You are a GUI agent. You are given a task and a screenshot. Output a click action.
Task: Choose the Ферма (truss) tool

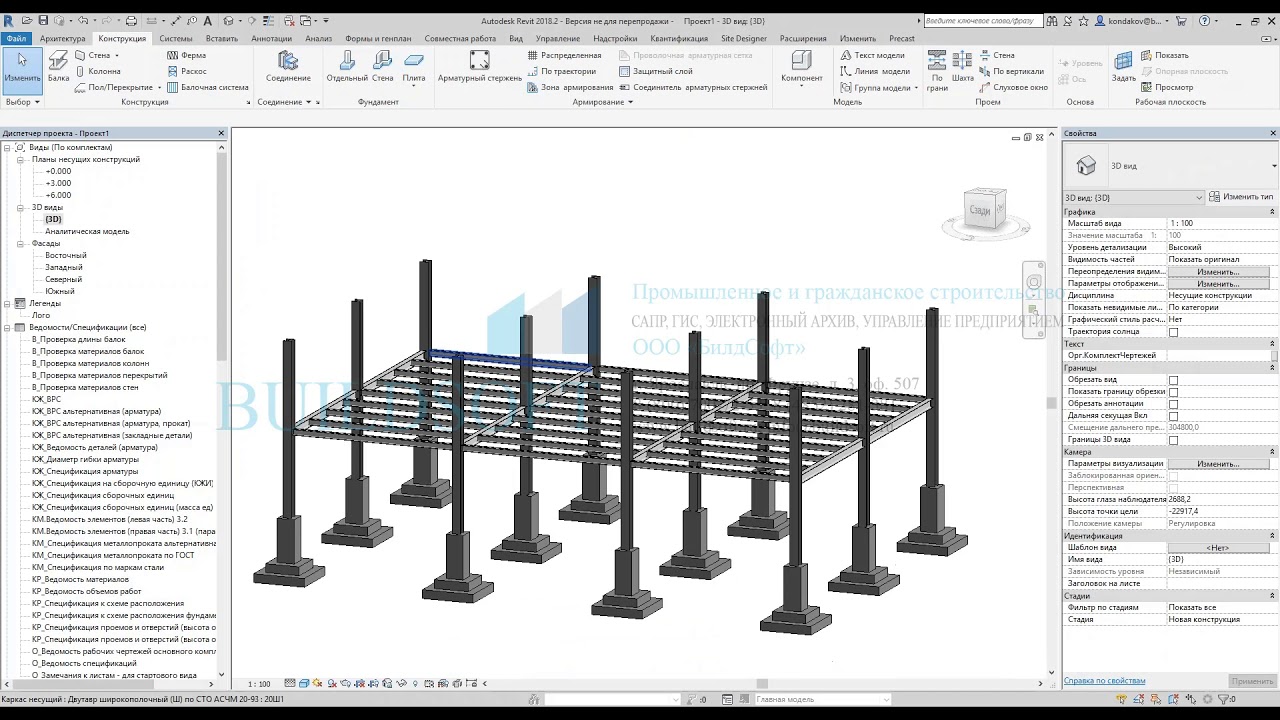(187, 55)
